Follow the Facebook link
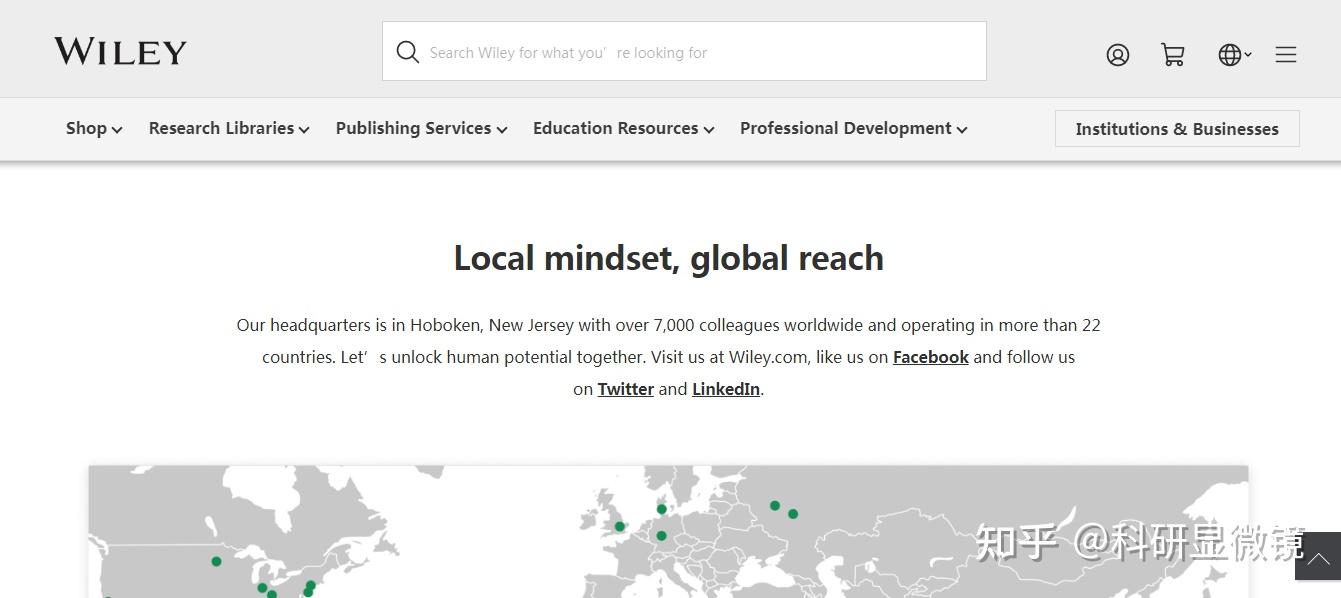This screenshot has height=598, width=1341. point(930,356)
